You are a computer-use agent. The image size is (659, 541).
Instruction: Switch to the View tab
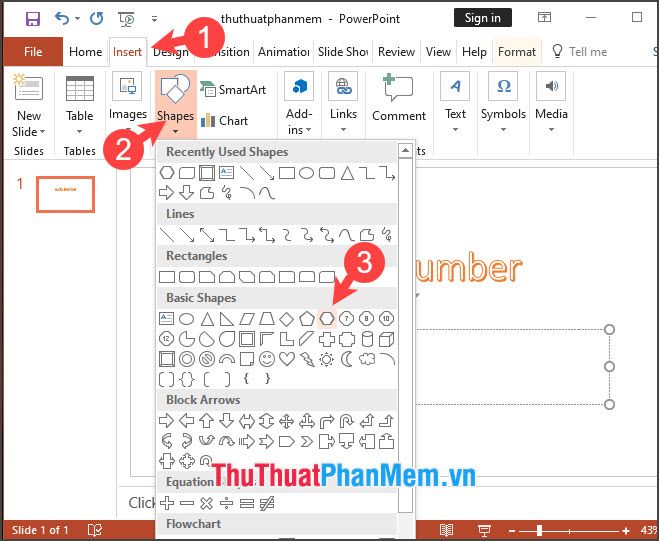[438, 52]
